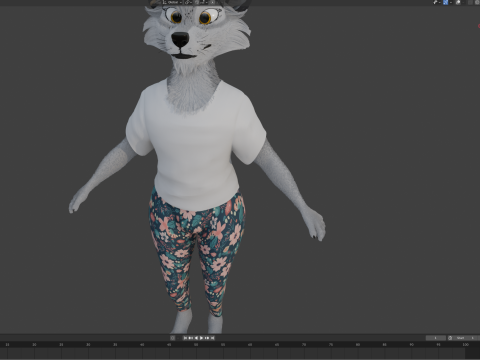Toggle X-ray mode in viewport header
The height and width of the screenshot is (360, 480).
[470, 2]
